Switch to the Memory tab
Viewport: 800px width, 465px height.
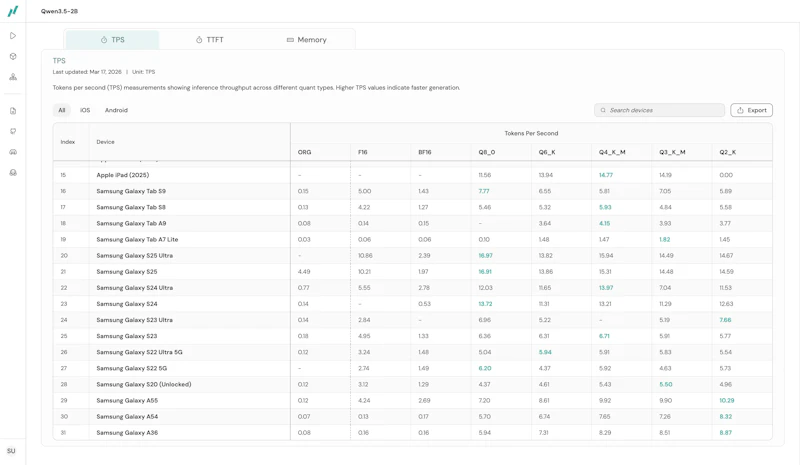306,40
